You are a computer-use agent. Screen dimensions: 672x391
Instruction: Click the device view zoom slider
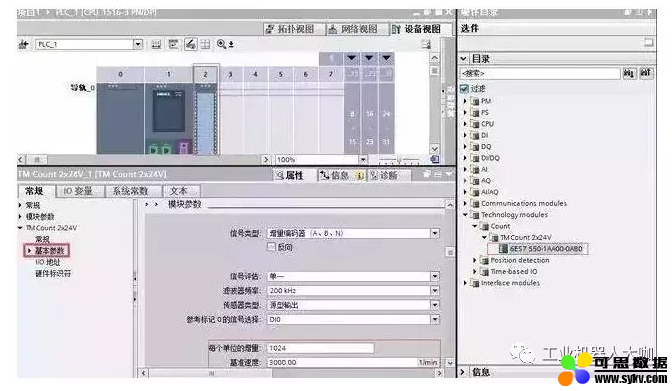click(399, 160)
